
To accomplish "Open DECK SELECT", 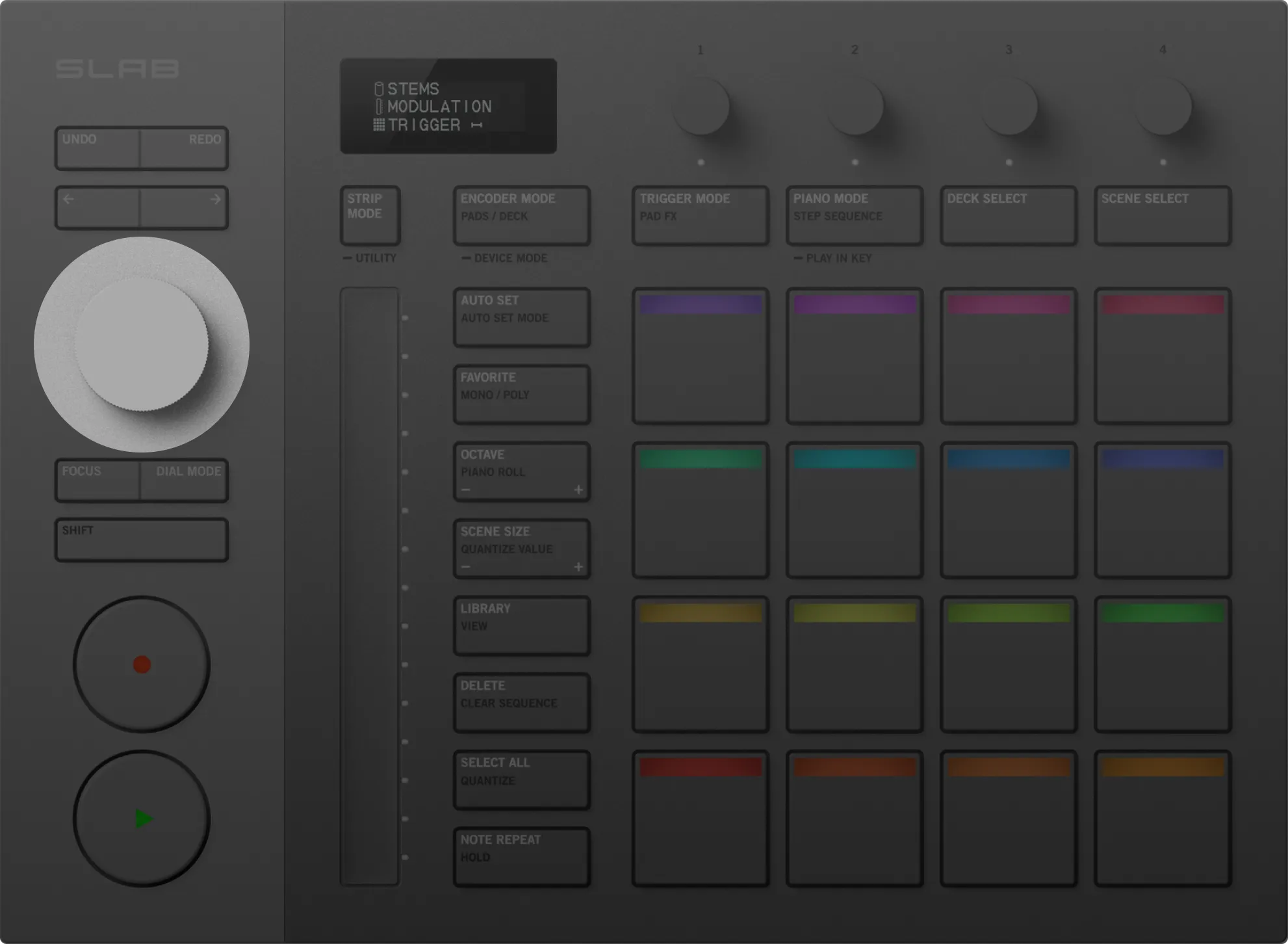I will pos(1008,215).
